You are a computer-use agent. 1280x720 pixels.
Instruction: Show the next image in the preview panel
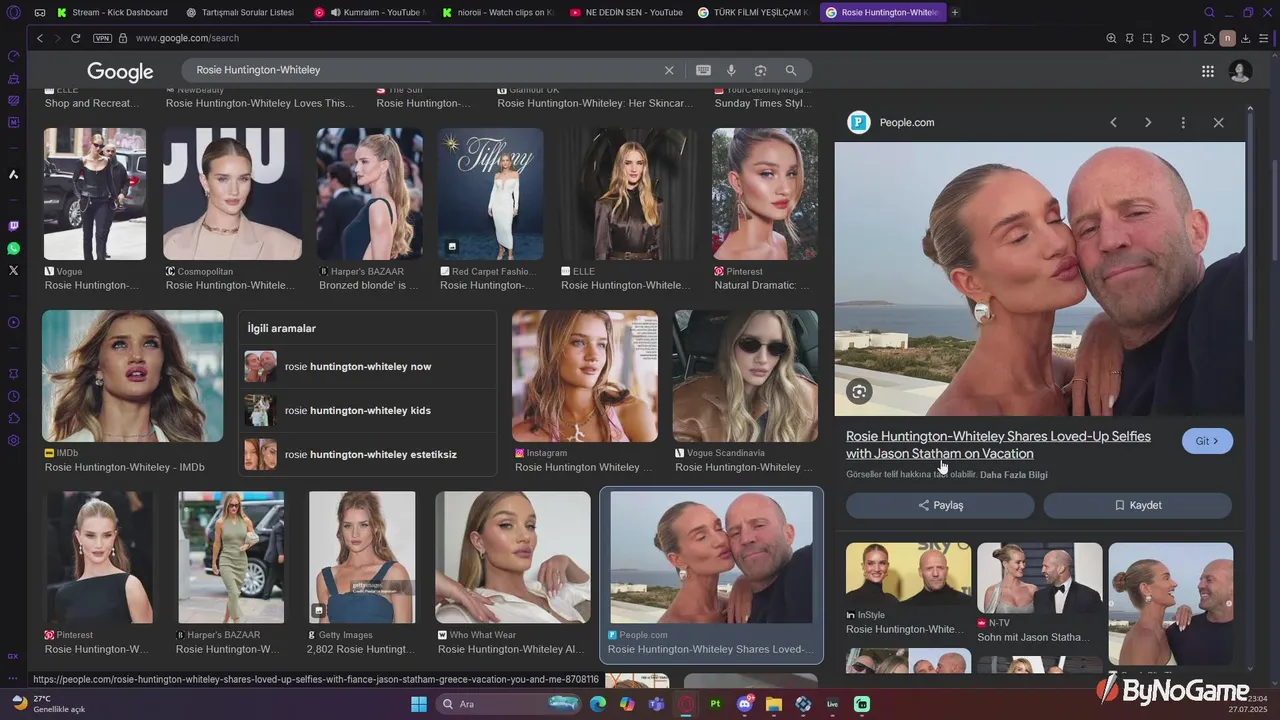click(1148, 122)
